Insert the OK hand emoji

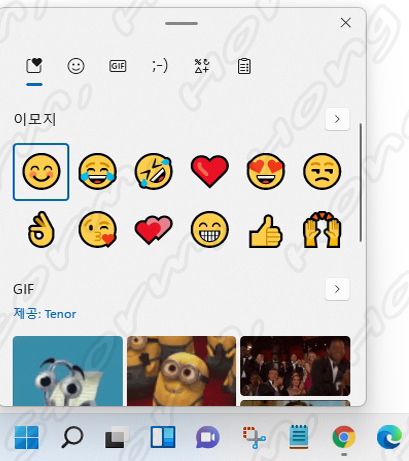[x=41, y=230]
